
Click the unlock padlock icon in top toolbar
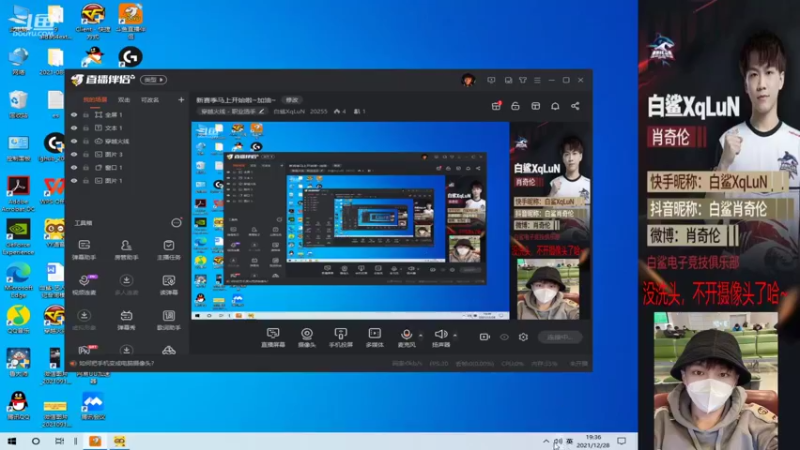click(x=515, y=106)
